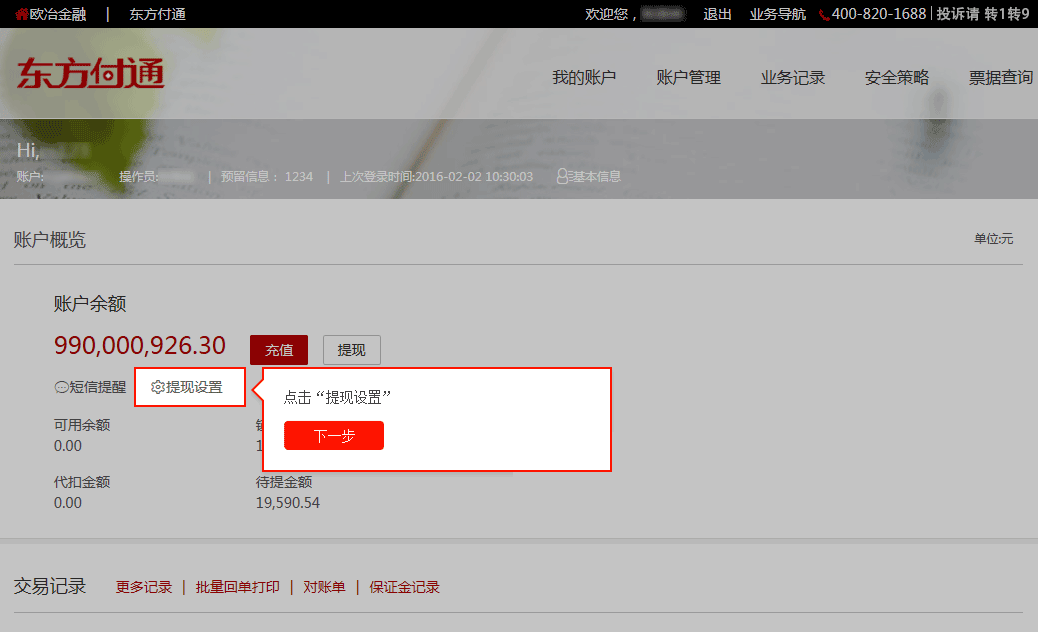Open the 票据查询 menu

tap(1000, 77)
